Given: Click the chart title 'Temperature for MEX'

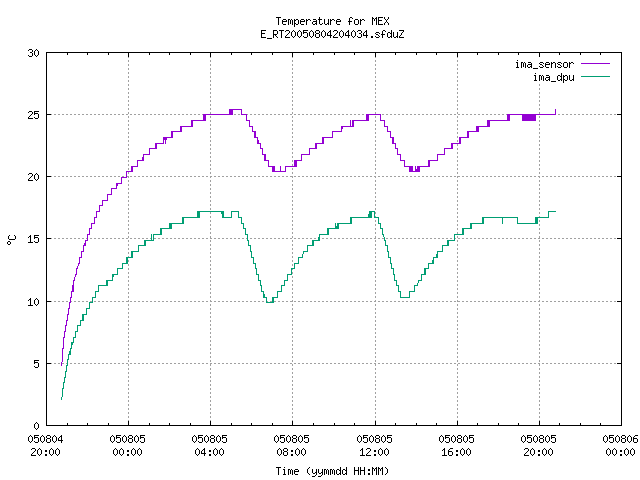Looking at the screenshot, I should (x=332, y=21).
